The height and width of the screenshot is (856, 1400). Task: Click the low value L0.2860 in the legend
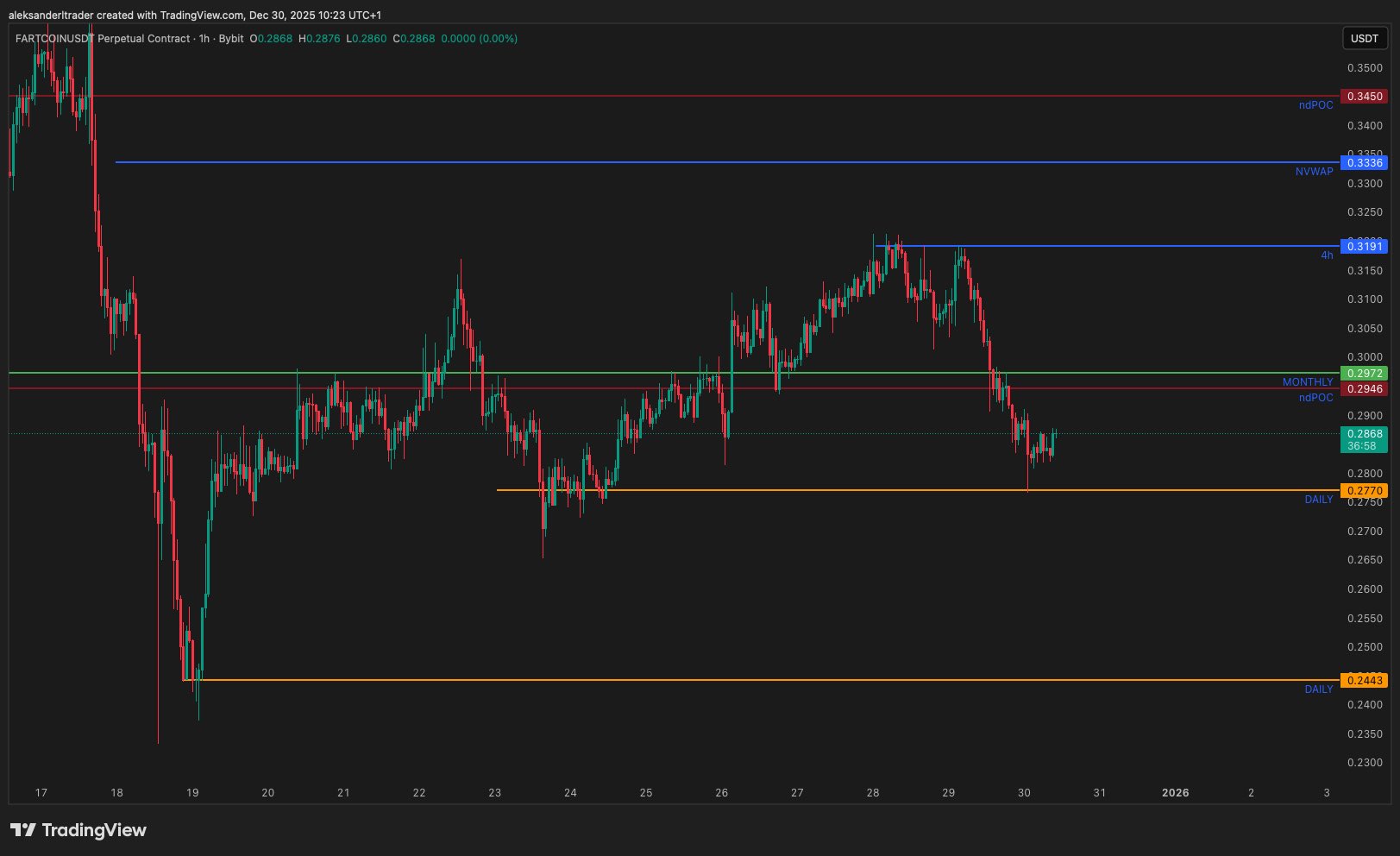point(367,39)
